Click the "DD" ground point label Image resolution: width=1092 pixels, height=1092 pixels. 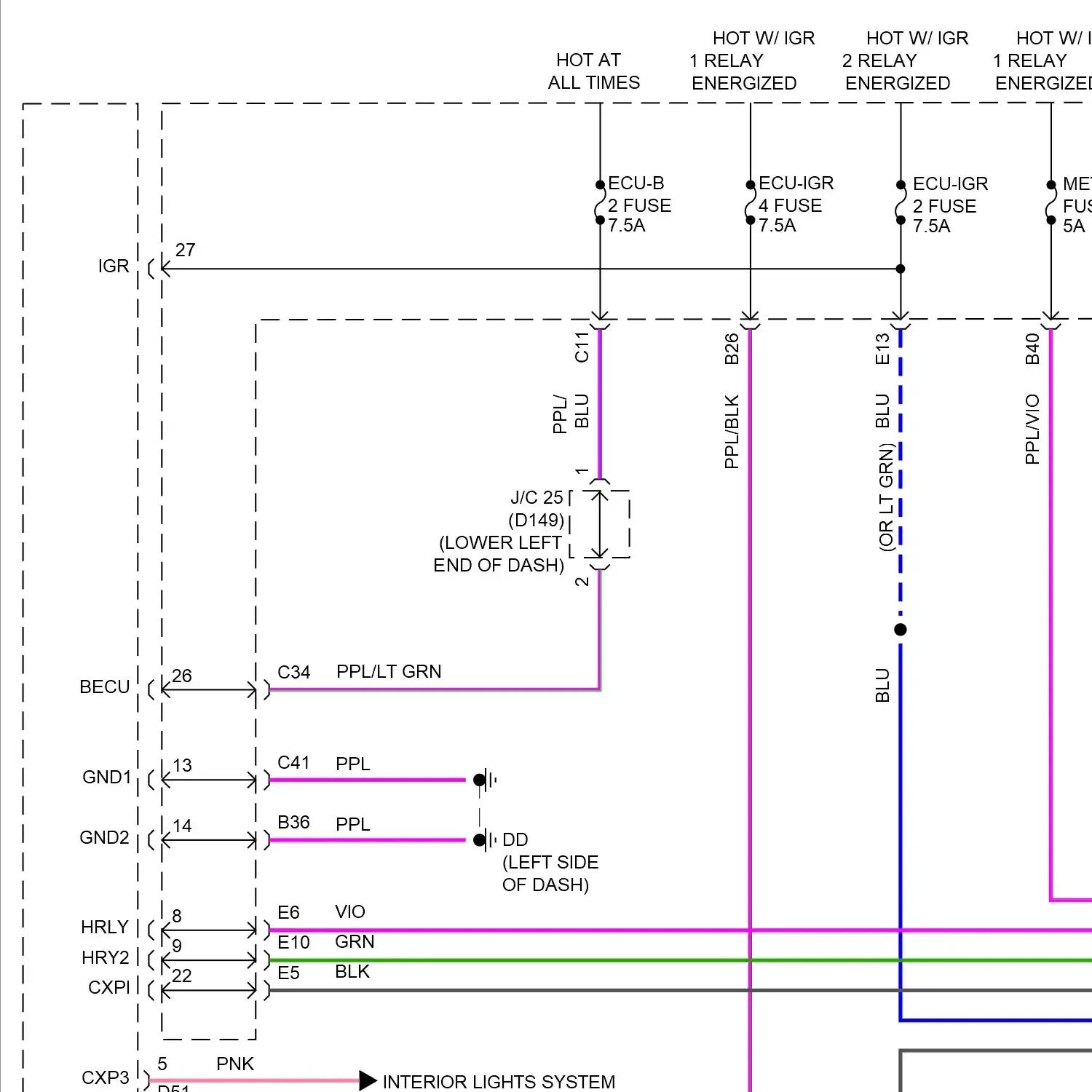515,840
